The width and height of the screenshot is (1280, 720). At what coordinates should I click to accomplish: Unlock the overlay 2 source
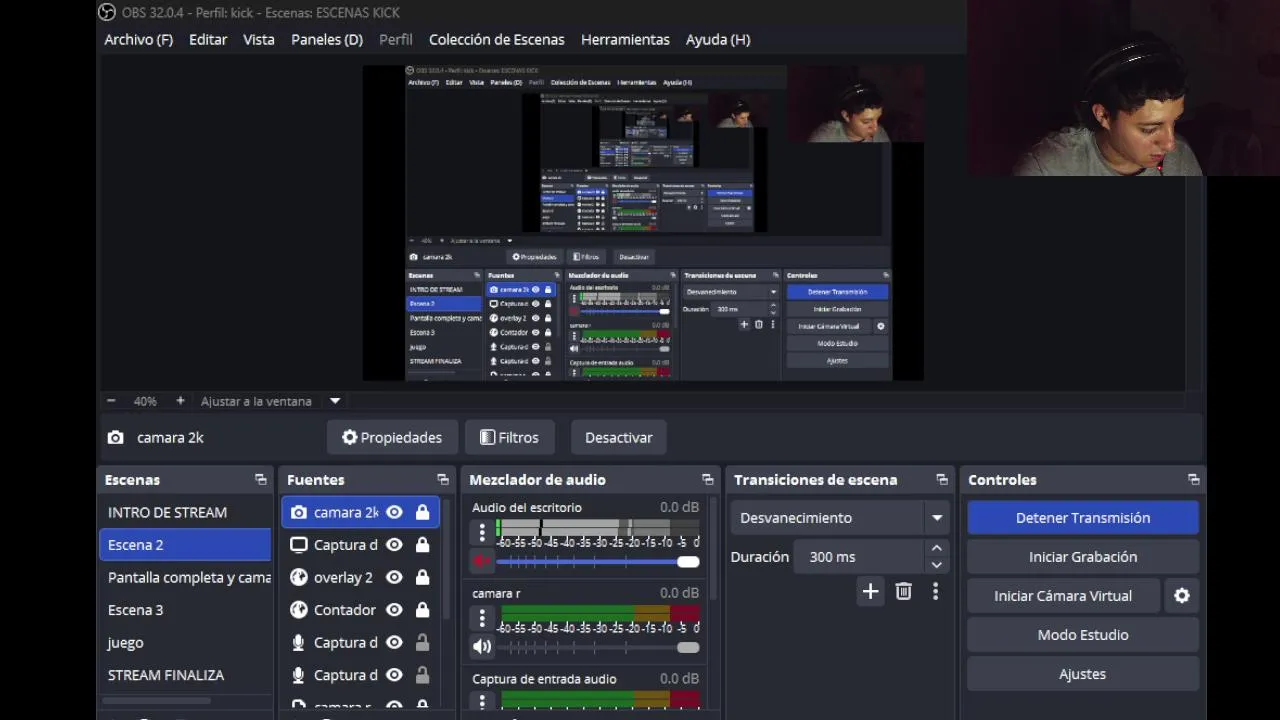422,577
